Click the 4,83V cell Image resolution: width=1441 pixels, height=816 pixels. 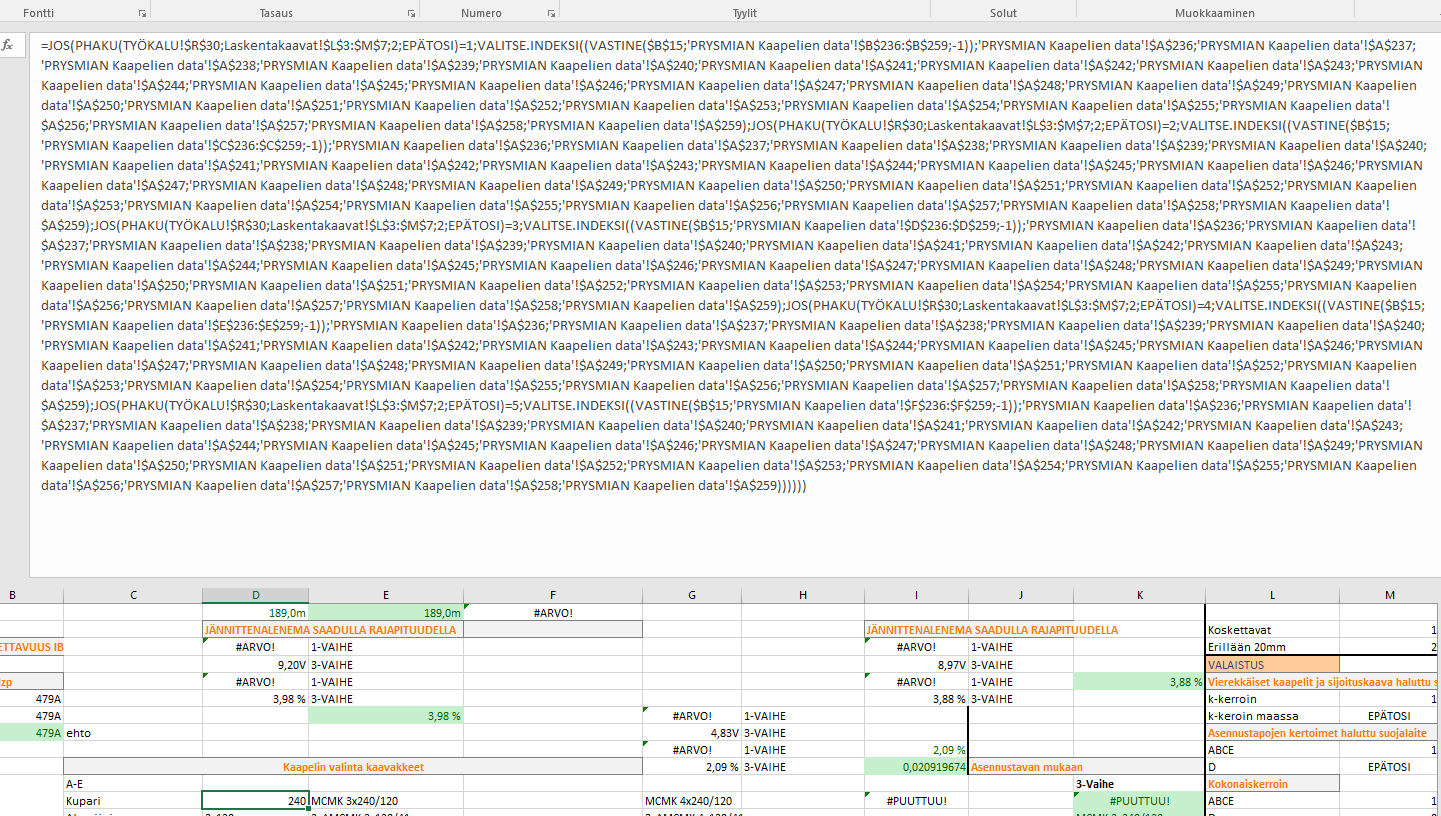692,733
